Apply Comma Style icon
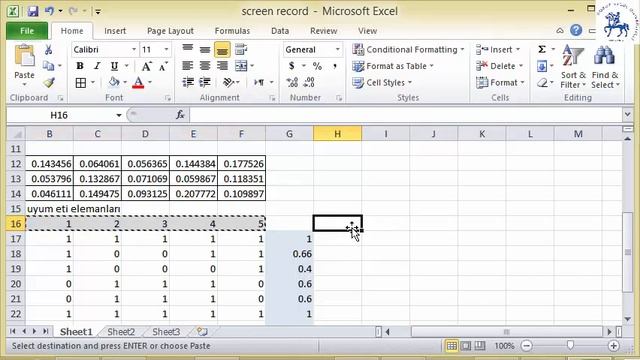Screen dimensions: 640x360 click(335, 66)
